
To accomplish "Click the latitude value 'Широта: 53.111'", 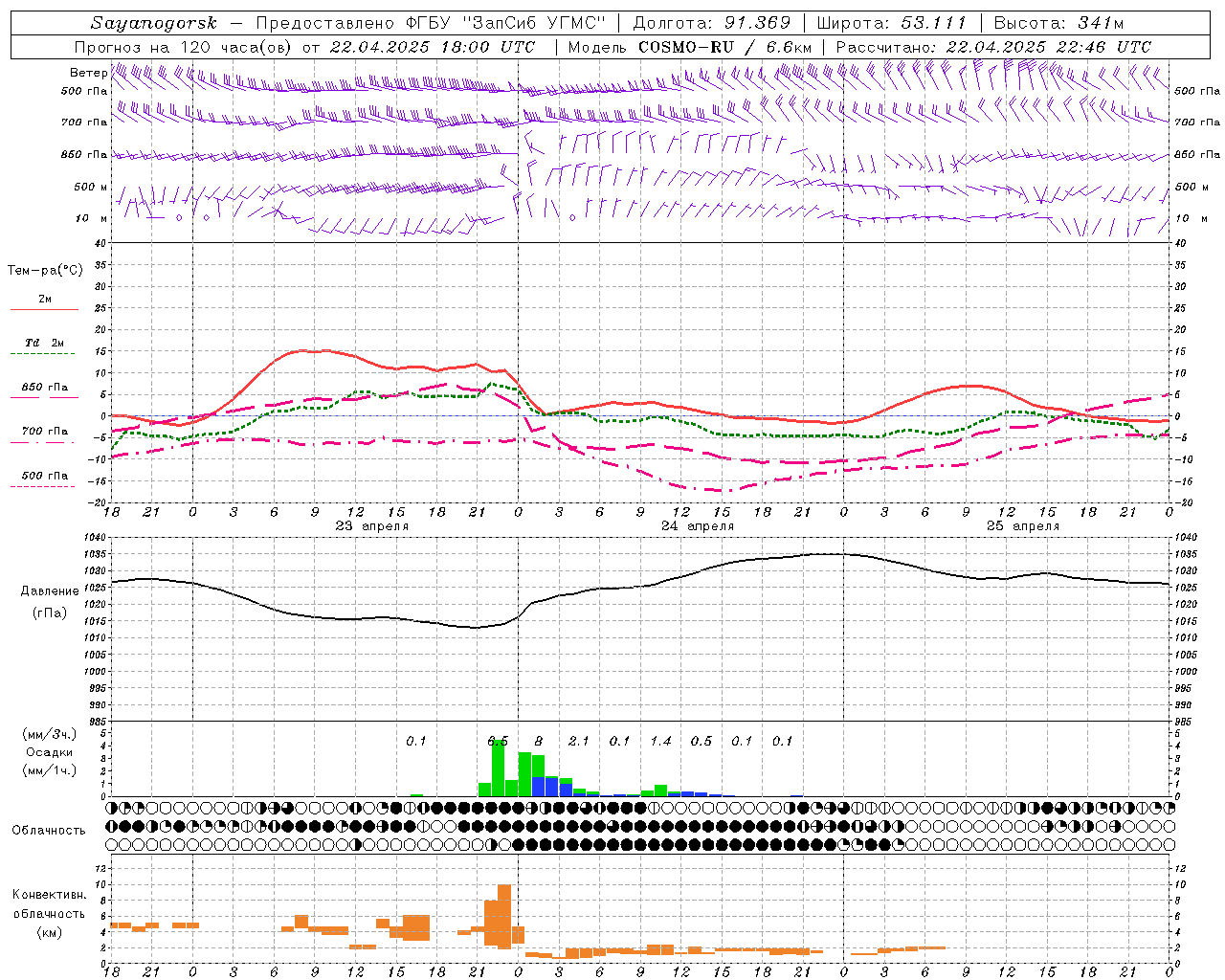I will pos(892,23).
